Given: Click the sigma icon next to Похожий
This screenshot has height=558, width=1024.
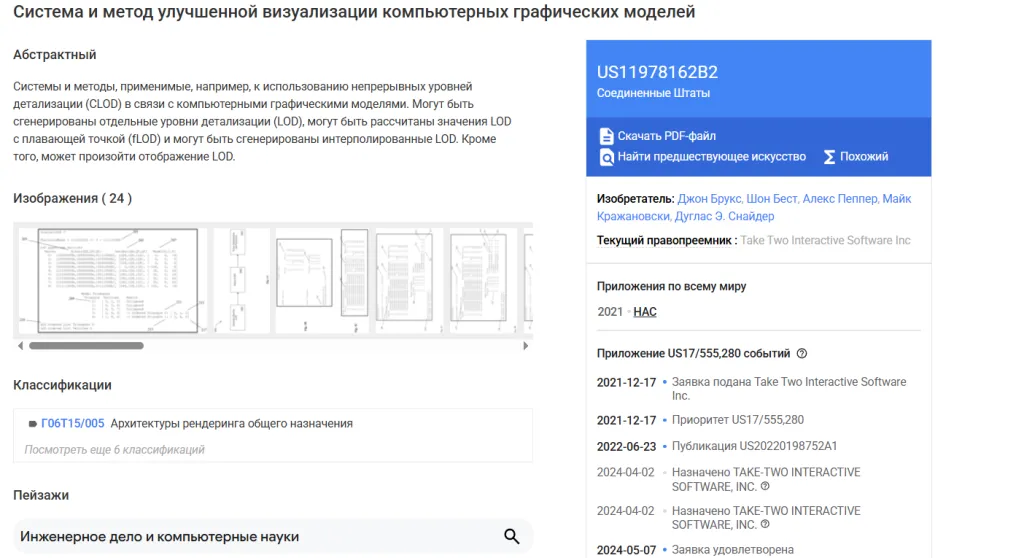Looking at the screenshot, I should point(829,157).
